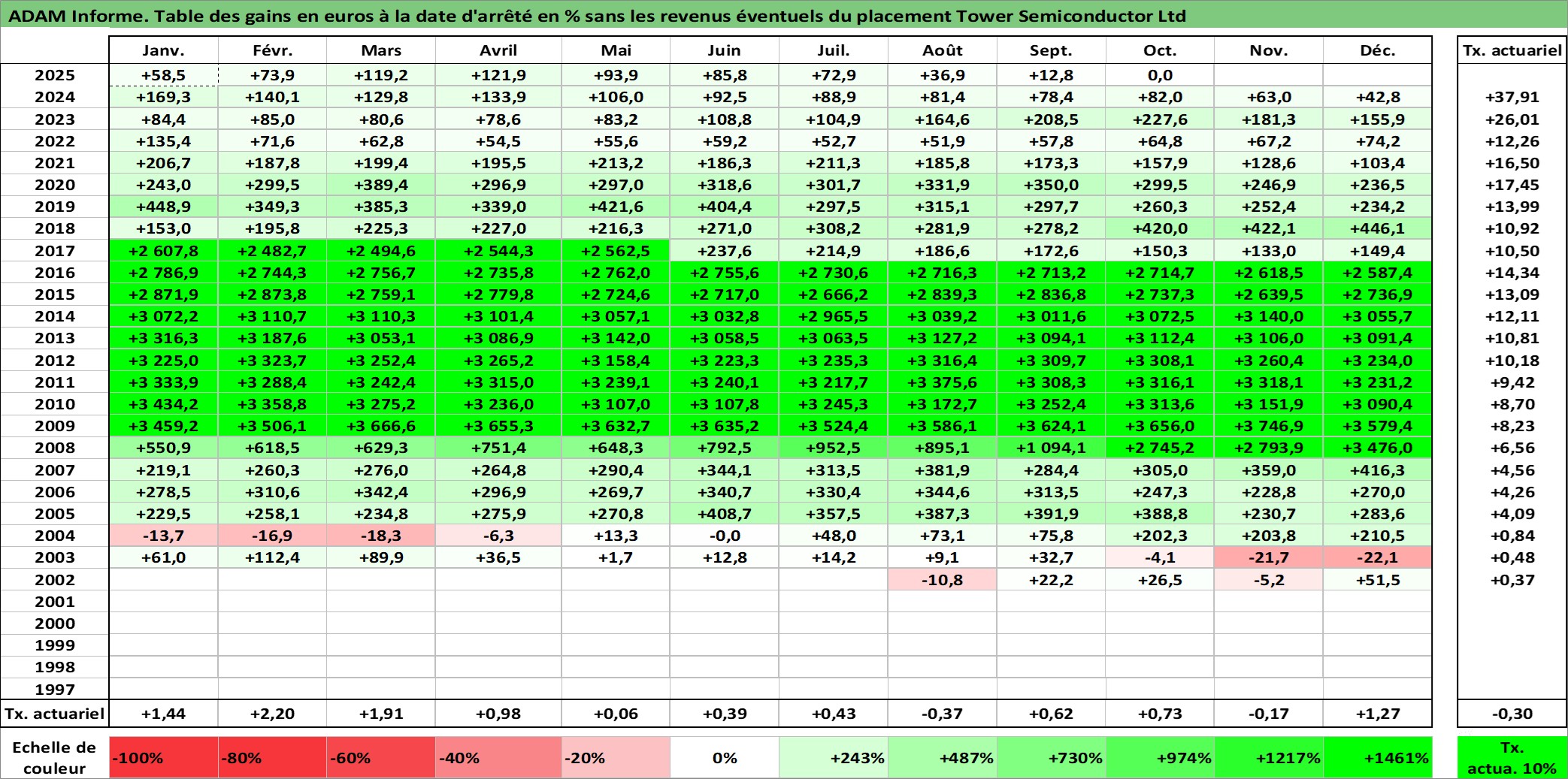The image size is (1568, 779).
Task: Select the Mars column header
Action: click(381, 50)
